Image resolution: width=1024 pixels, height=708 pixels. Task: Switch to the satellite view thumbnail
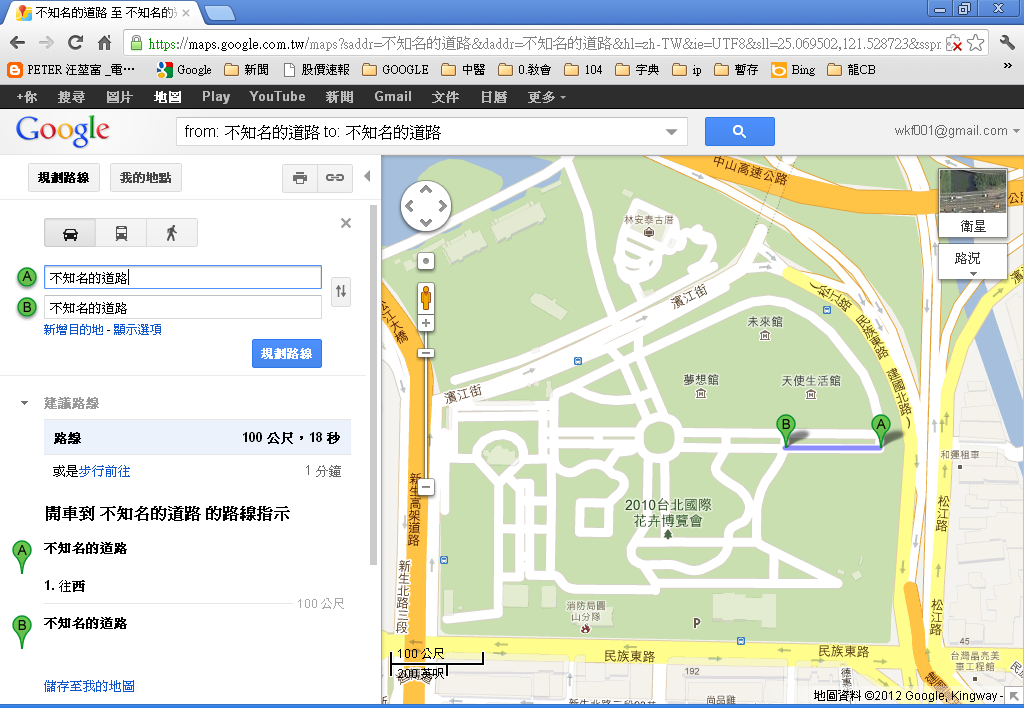coord(972,202)
